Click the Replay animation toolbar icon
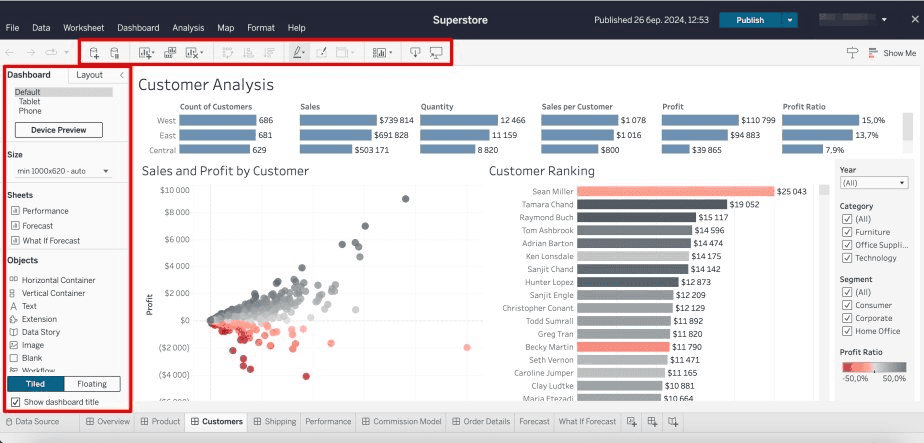Viewport: 924px width, 443px height. pyautogui.click(x=51, y=52)
